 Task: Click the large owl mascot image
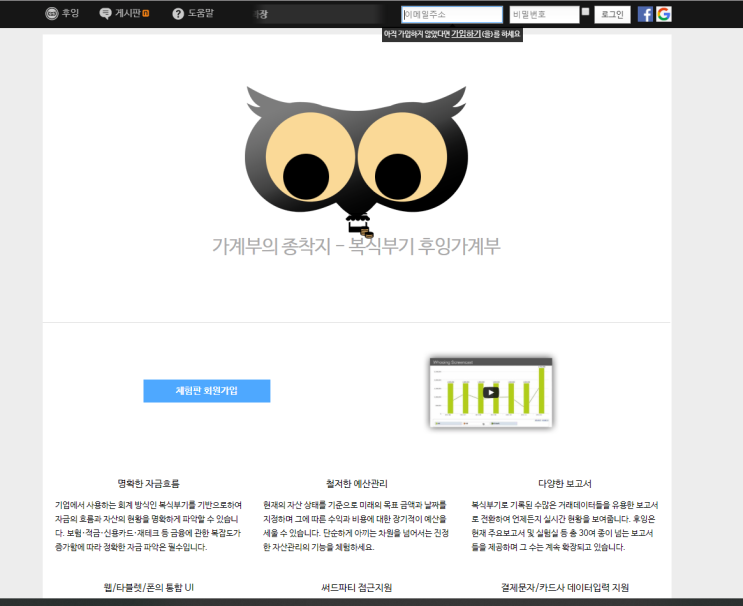[356, 152]
